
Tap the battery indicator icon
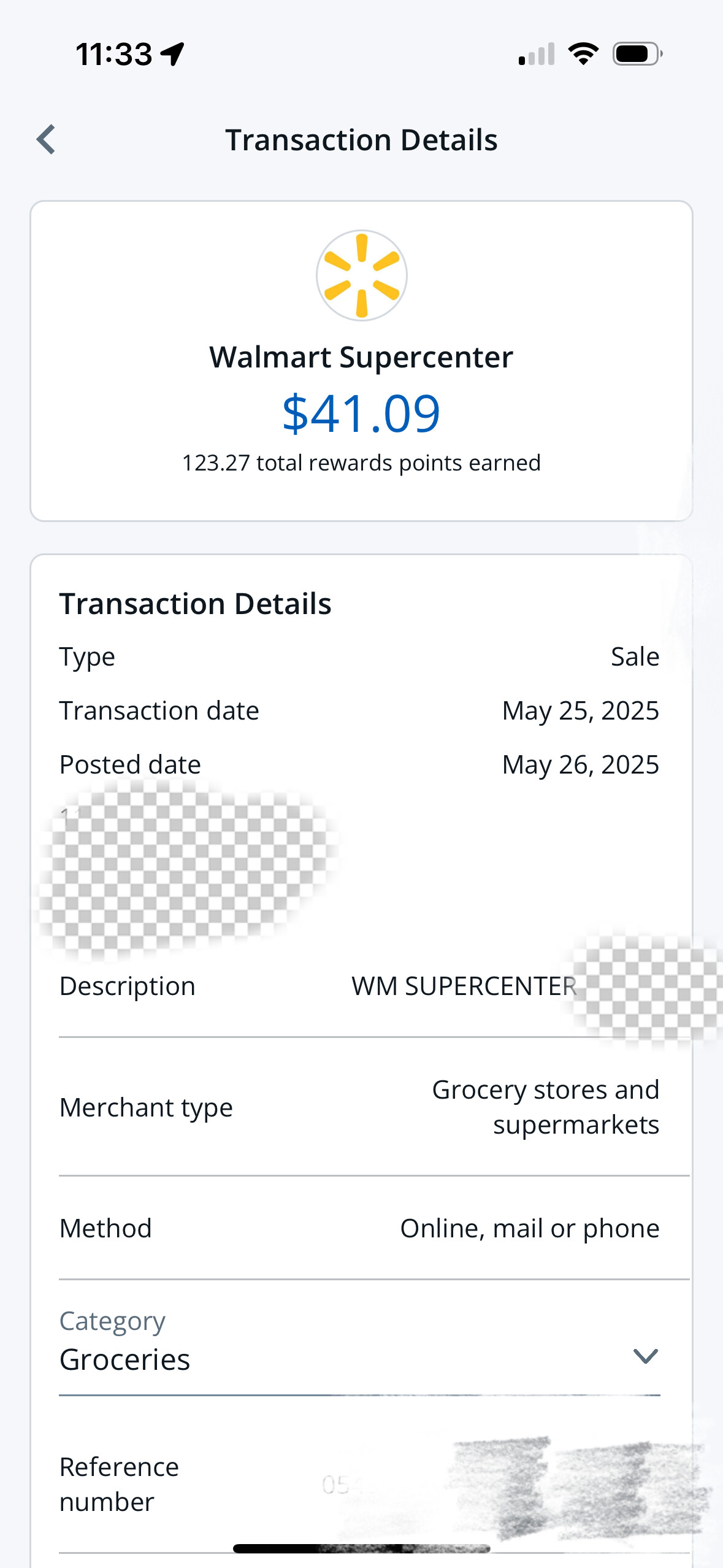pos(637,54)
